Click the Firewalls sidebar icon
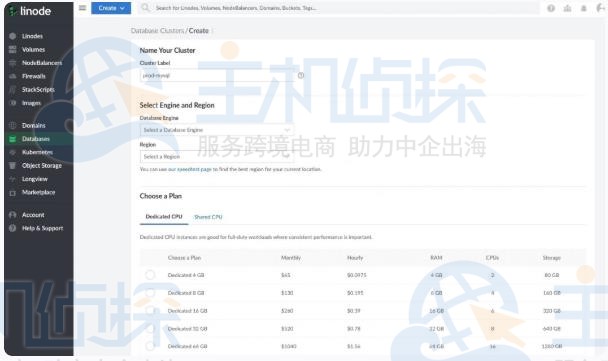This screenshot has height=361, width=608. (x=12, y=76)
